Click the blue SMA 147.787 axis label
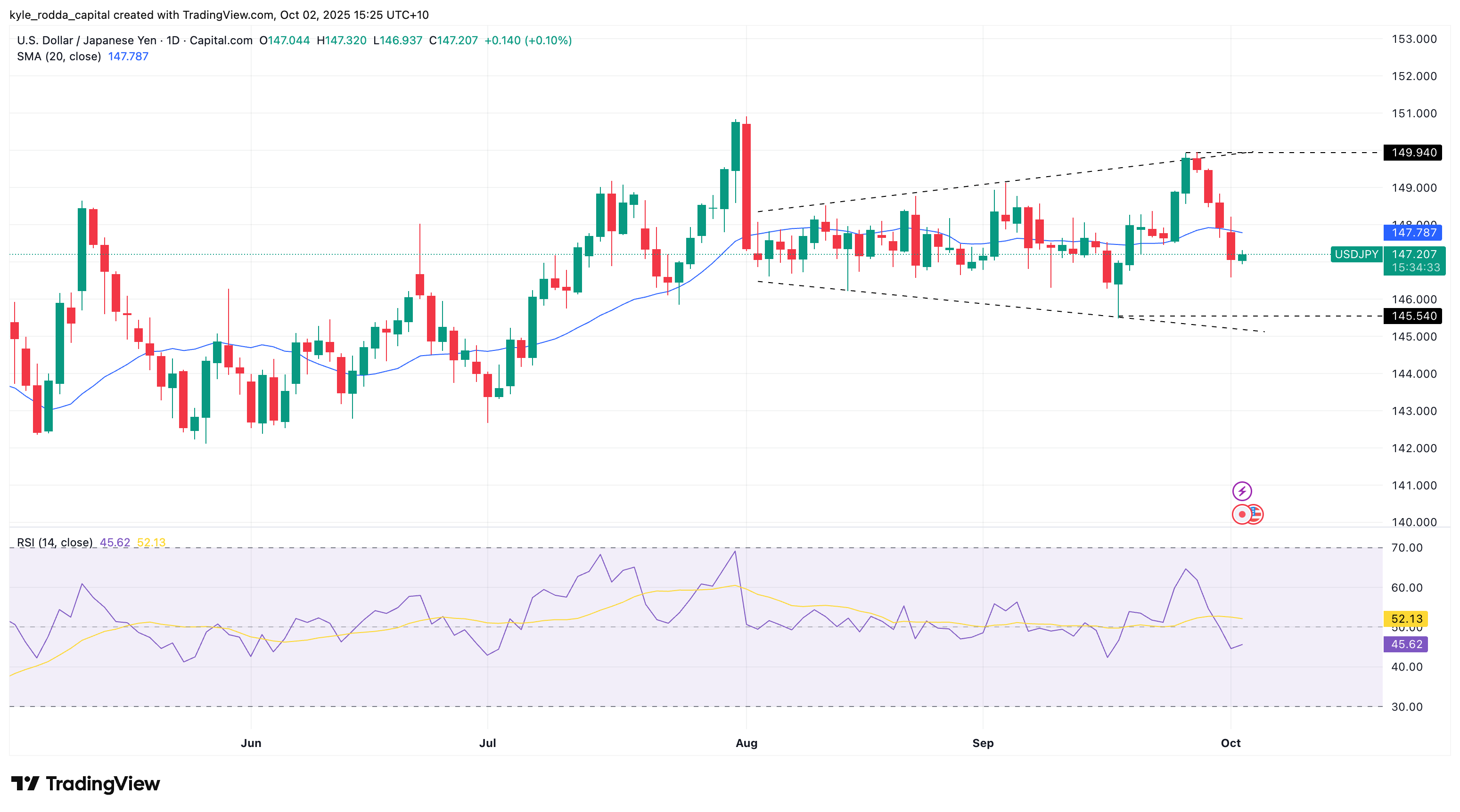Viewport: 1460px width, 812px height. [x=1413, y=233]
